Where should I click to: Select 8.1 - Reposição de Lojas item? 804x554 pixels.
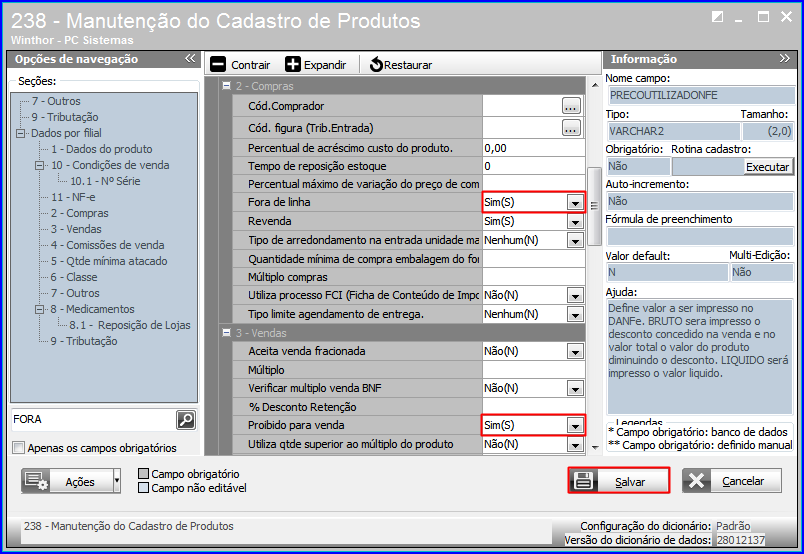pyautogui.click(x=130, y=325)
